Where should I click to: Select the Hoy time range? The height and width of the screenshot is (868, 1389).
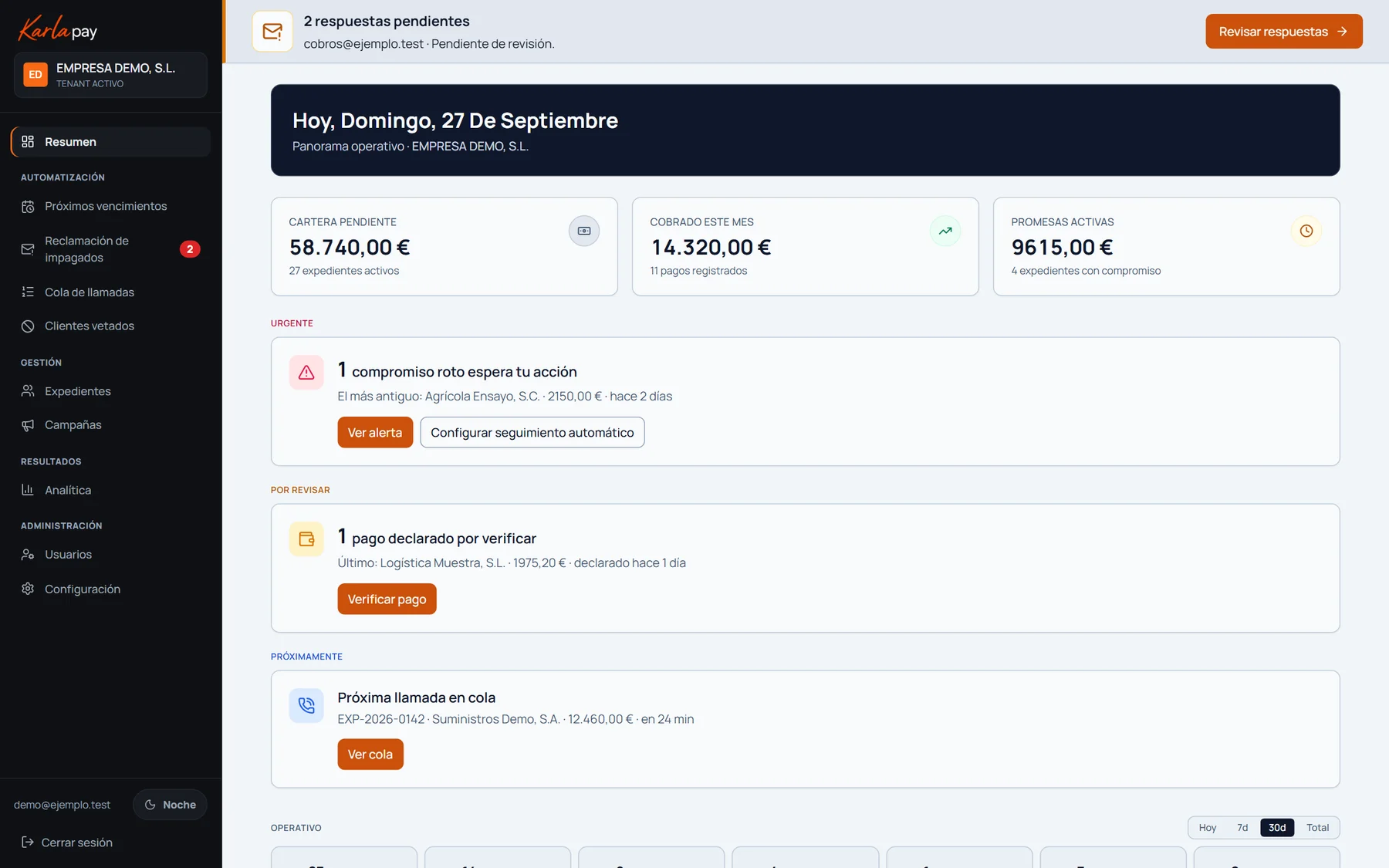[x=1208, y=828]
